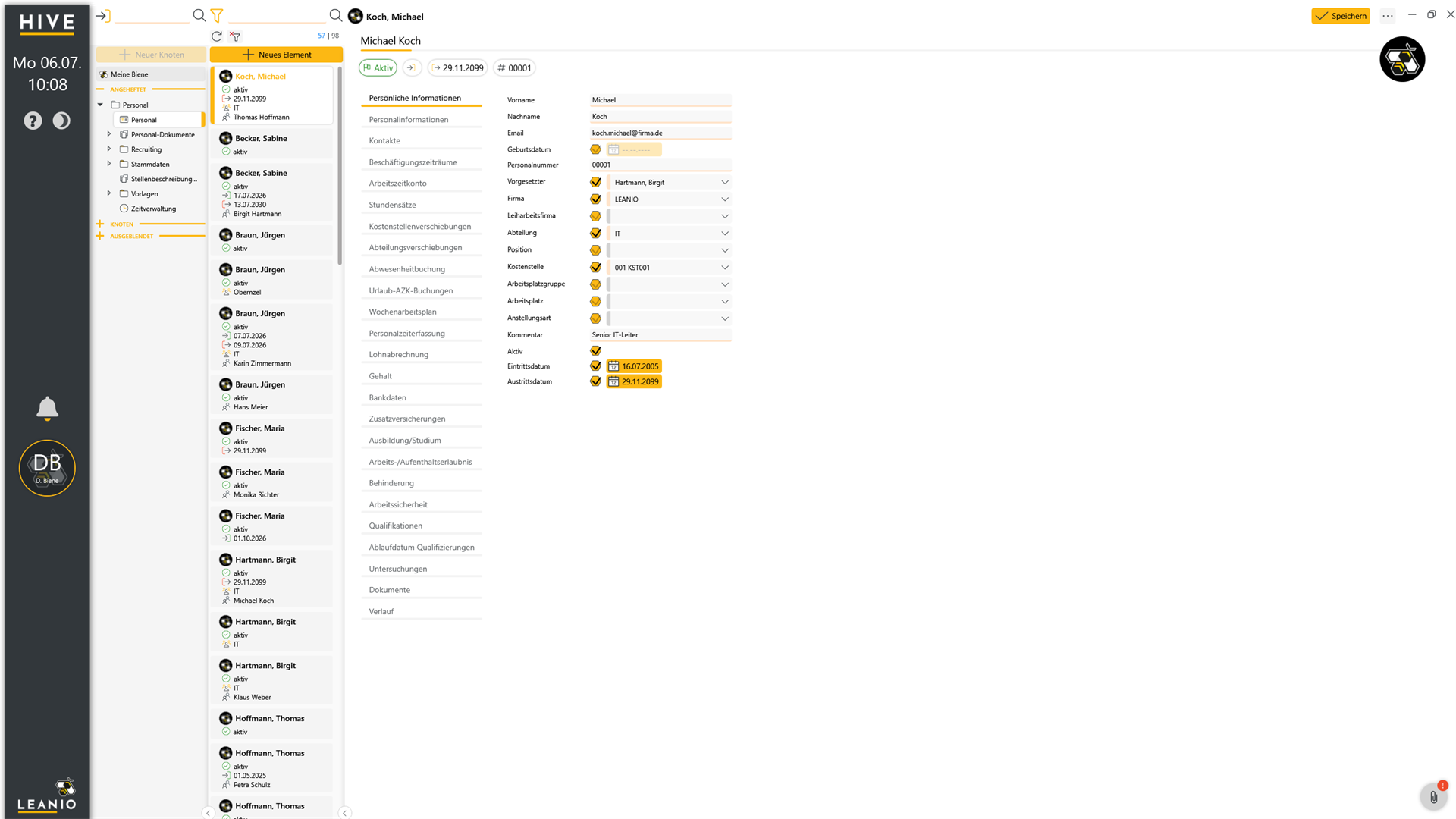Click the refresh list icon
This screenshot has height=819, width=1456.
(217, 36)
